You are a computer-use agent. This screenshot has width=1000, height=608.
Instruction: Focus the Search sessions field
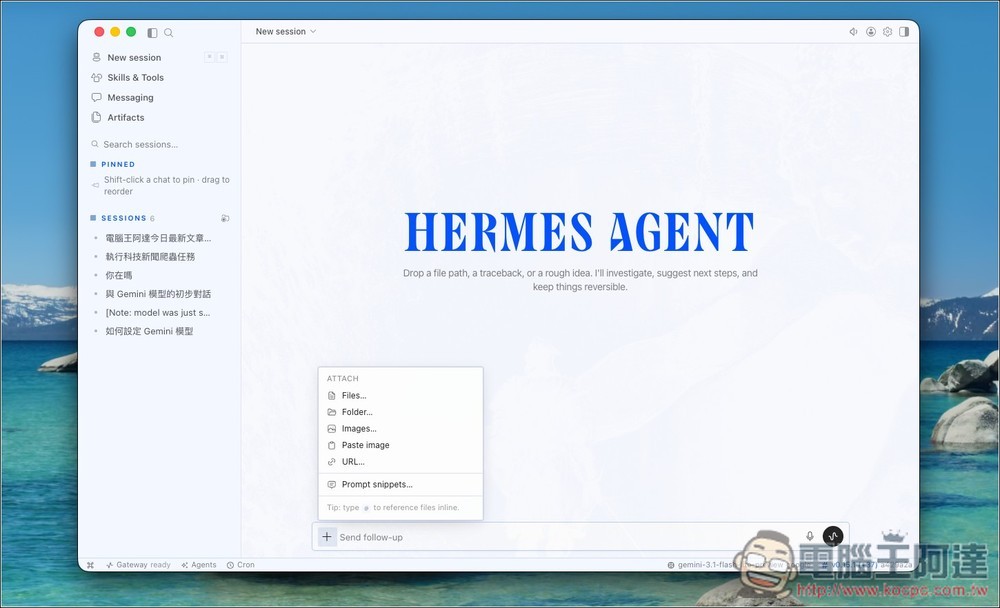(159, 144)
